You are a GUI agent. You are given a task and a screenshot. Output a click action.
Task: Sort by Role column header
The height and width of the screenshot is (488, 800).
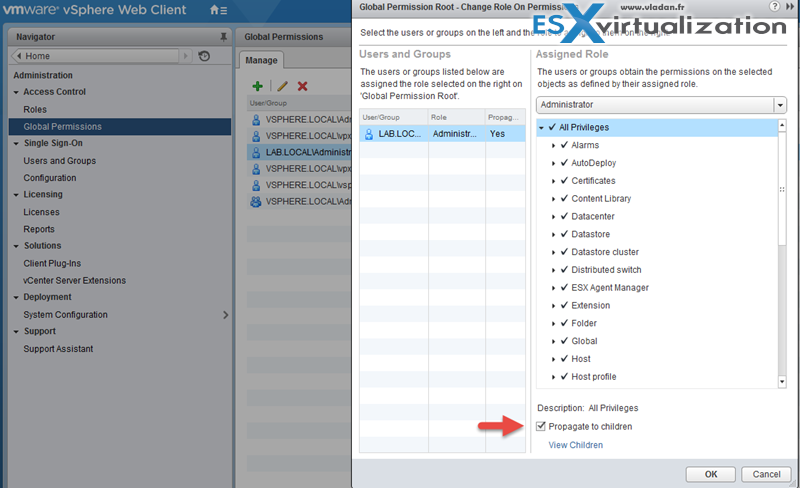coord(457,117)
